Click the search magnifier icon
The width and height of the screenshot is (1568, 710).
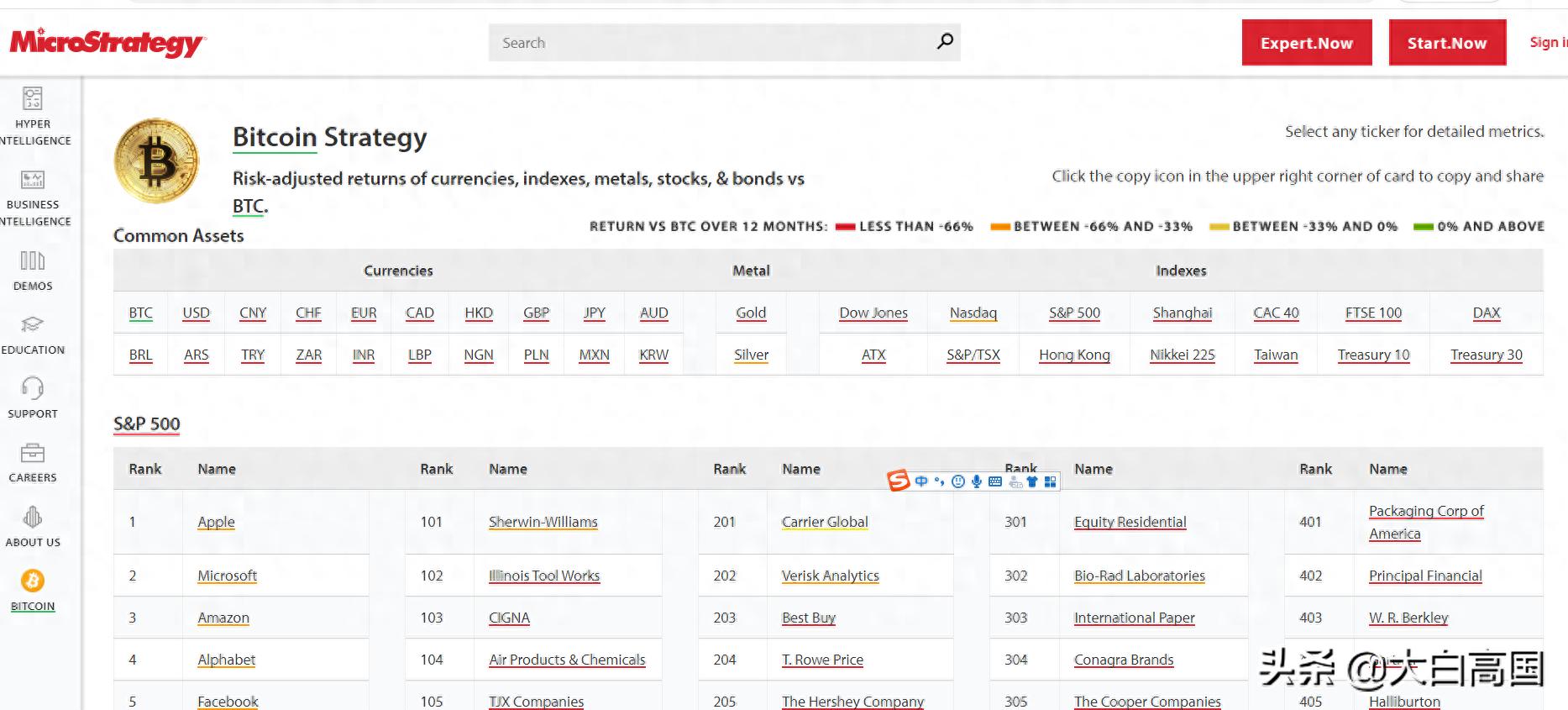tap(945, 41)
